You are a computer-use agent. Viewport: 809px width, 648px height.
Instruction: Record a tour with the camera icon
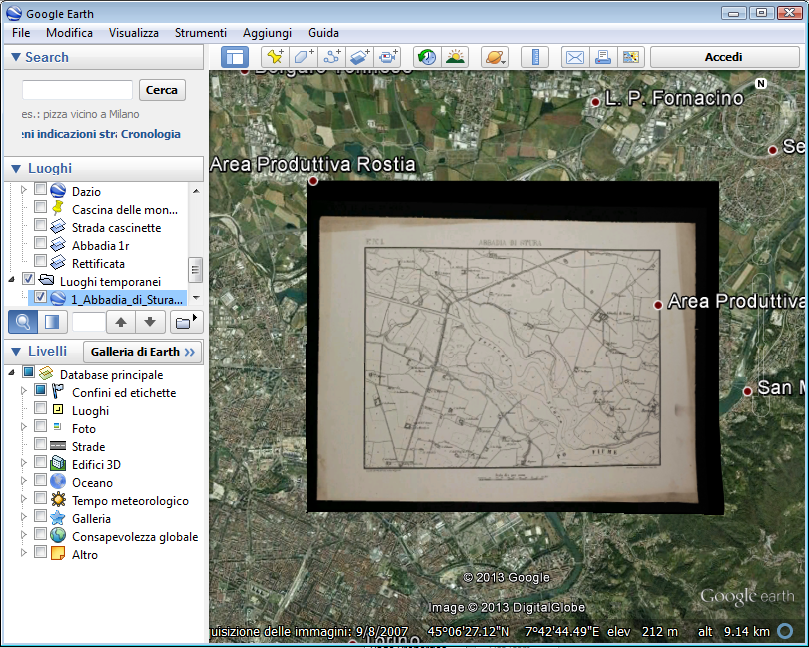388,57
